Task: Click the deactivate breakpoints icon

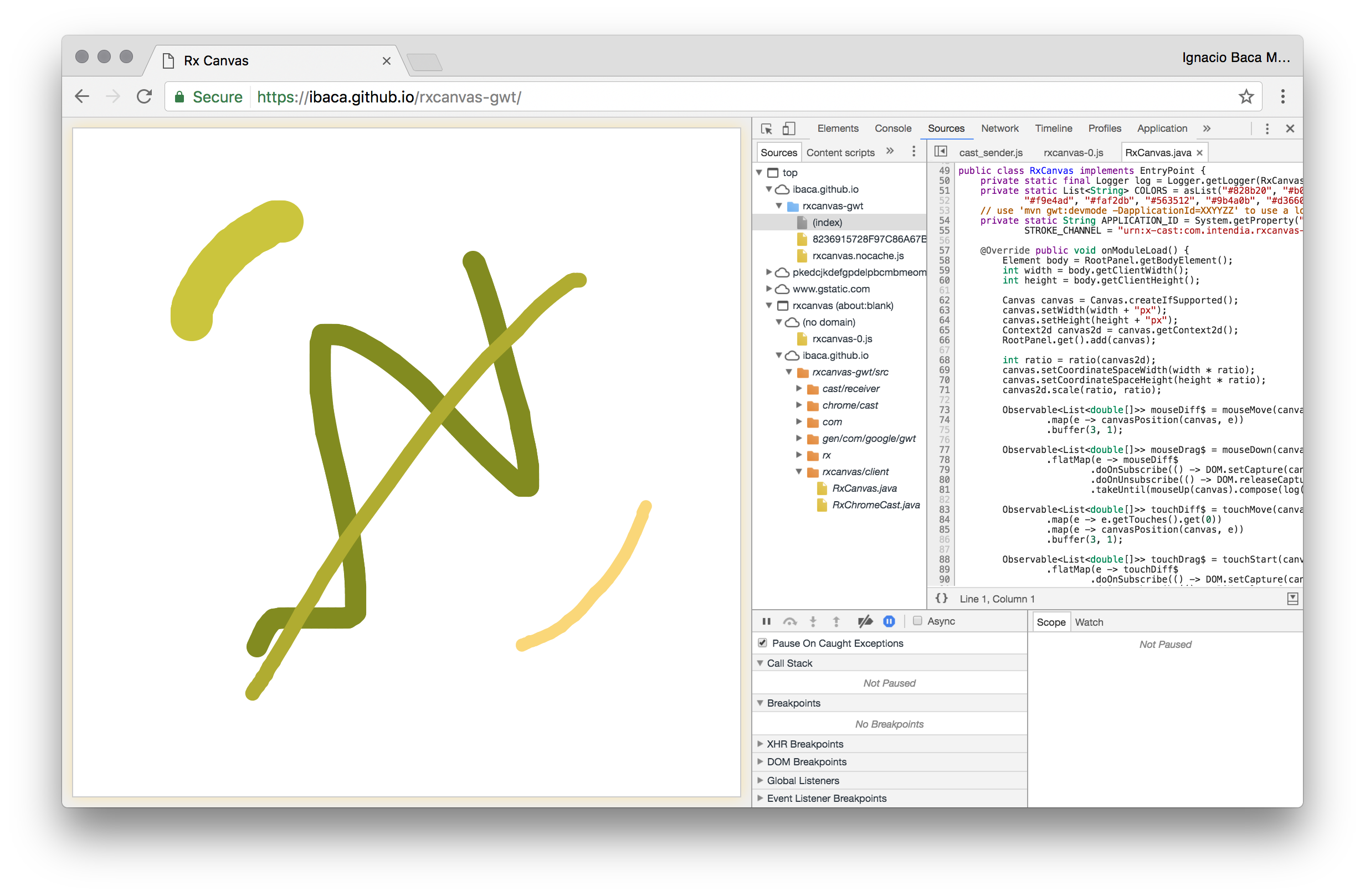Action: [865, 621]
